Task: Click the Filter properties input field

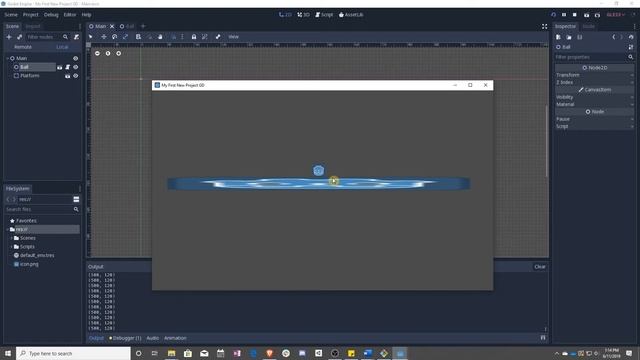Action: click(x=591, y=57)
